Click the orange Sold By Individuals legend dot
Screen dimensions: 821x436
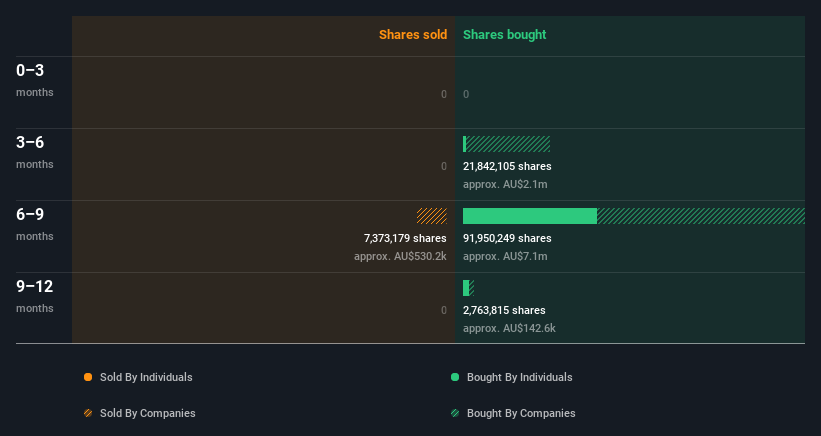coord(88,377)
